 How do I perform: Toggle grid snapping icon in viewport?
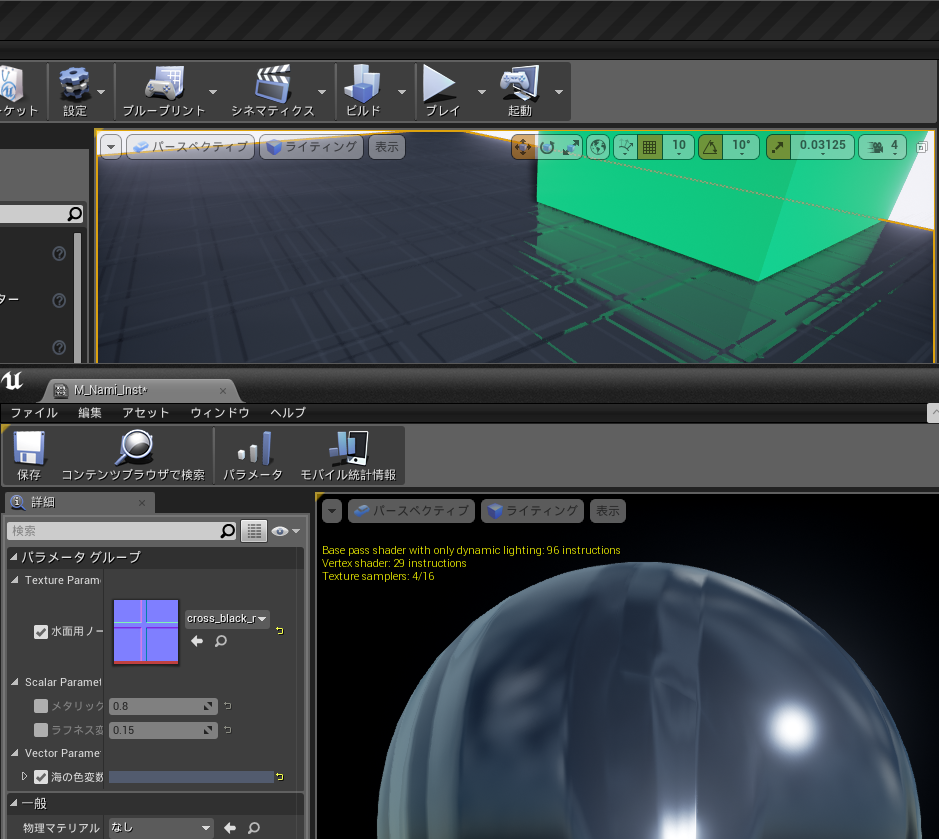click(x=650, y=147)
